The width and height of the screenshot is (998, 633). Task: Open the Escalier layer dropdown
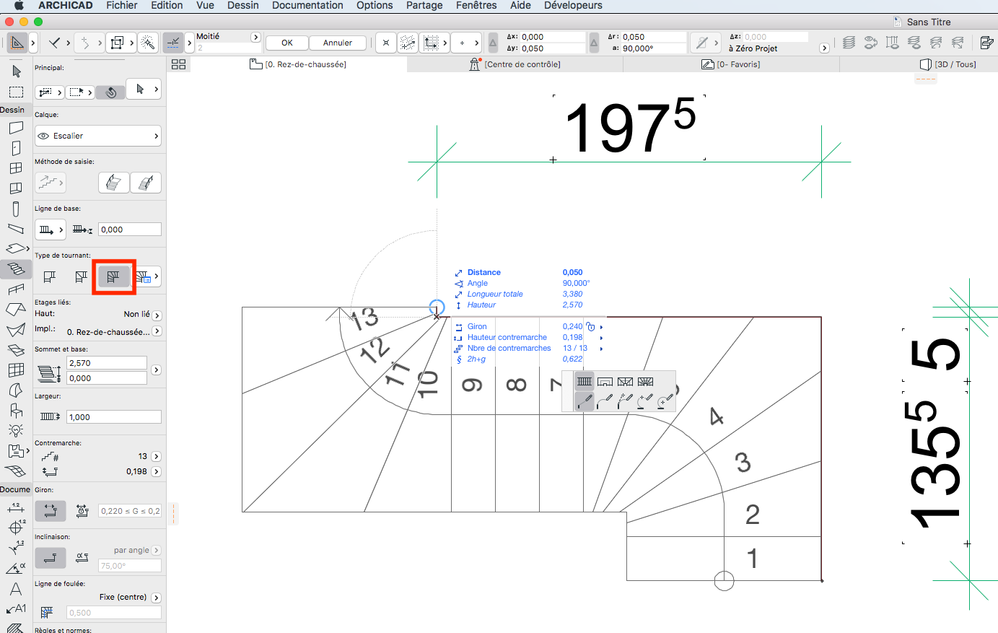(98, 136)
